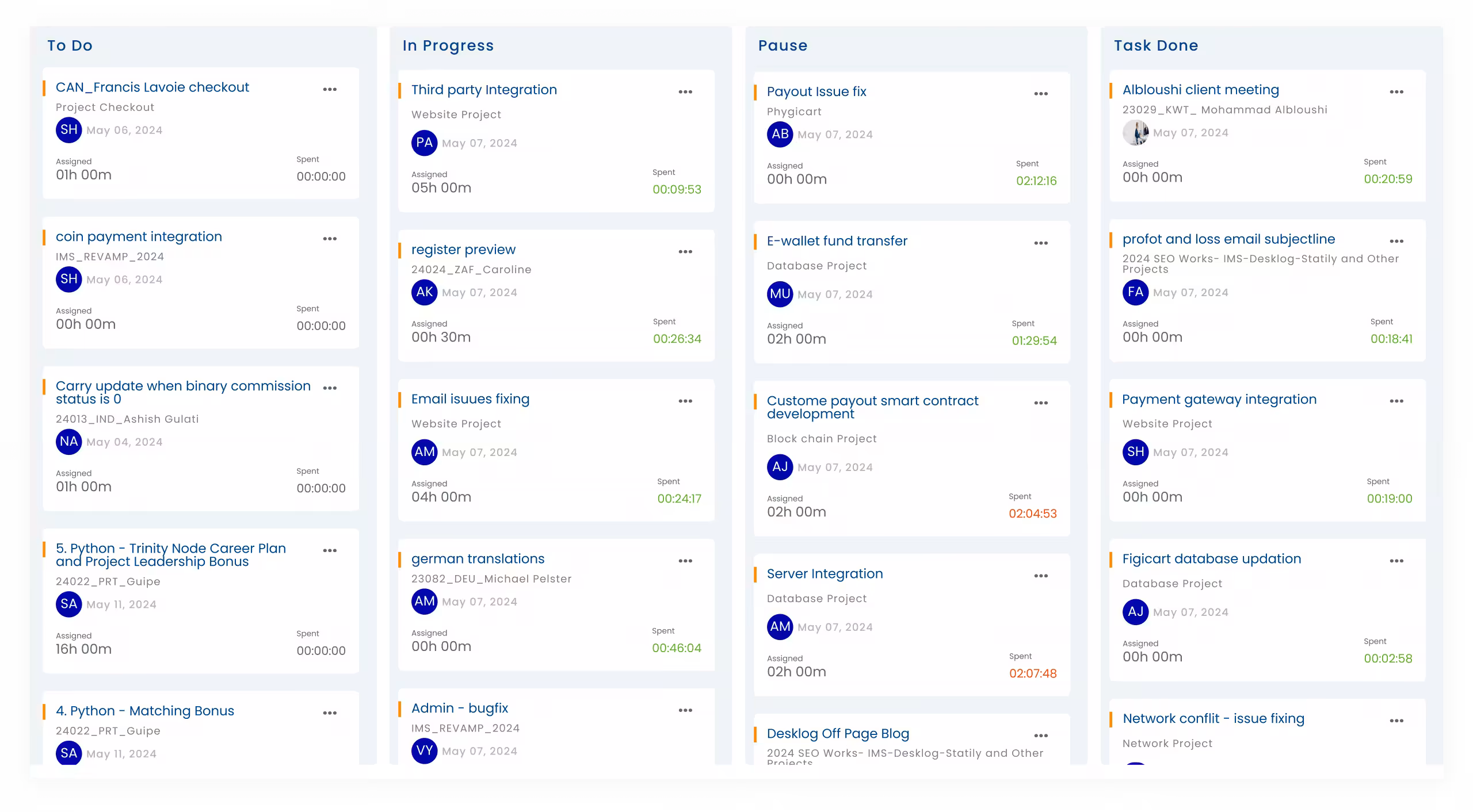Open ellipsis menu on Server Integration card
Viewport: 1473px width, 812px height.
(x=1041, y=576)
